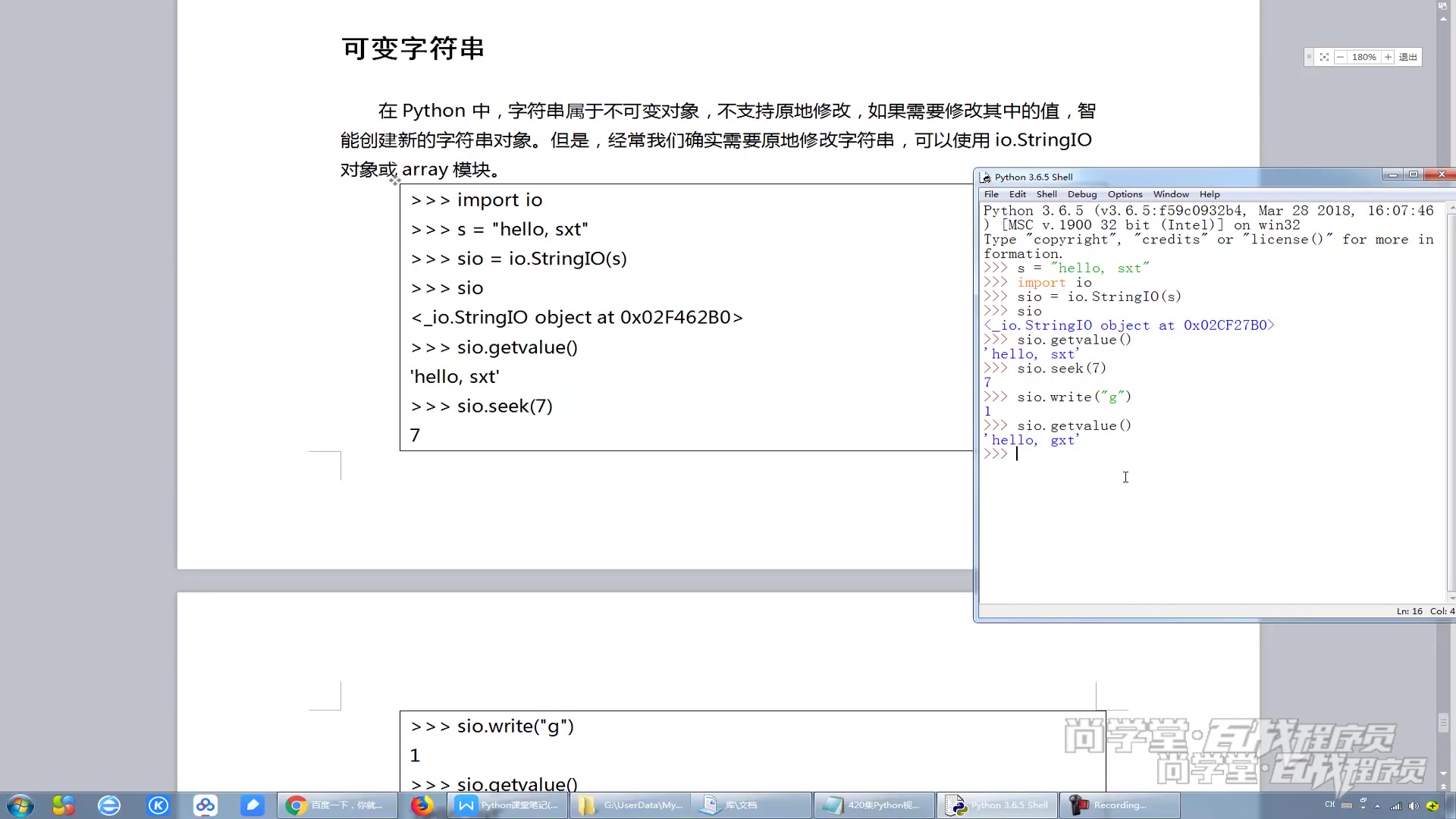Click the plus button to zoom in
The width and height of the screenshot is (1456, 819).
tap(1388, 57)
